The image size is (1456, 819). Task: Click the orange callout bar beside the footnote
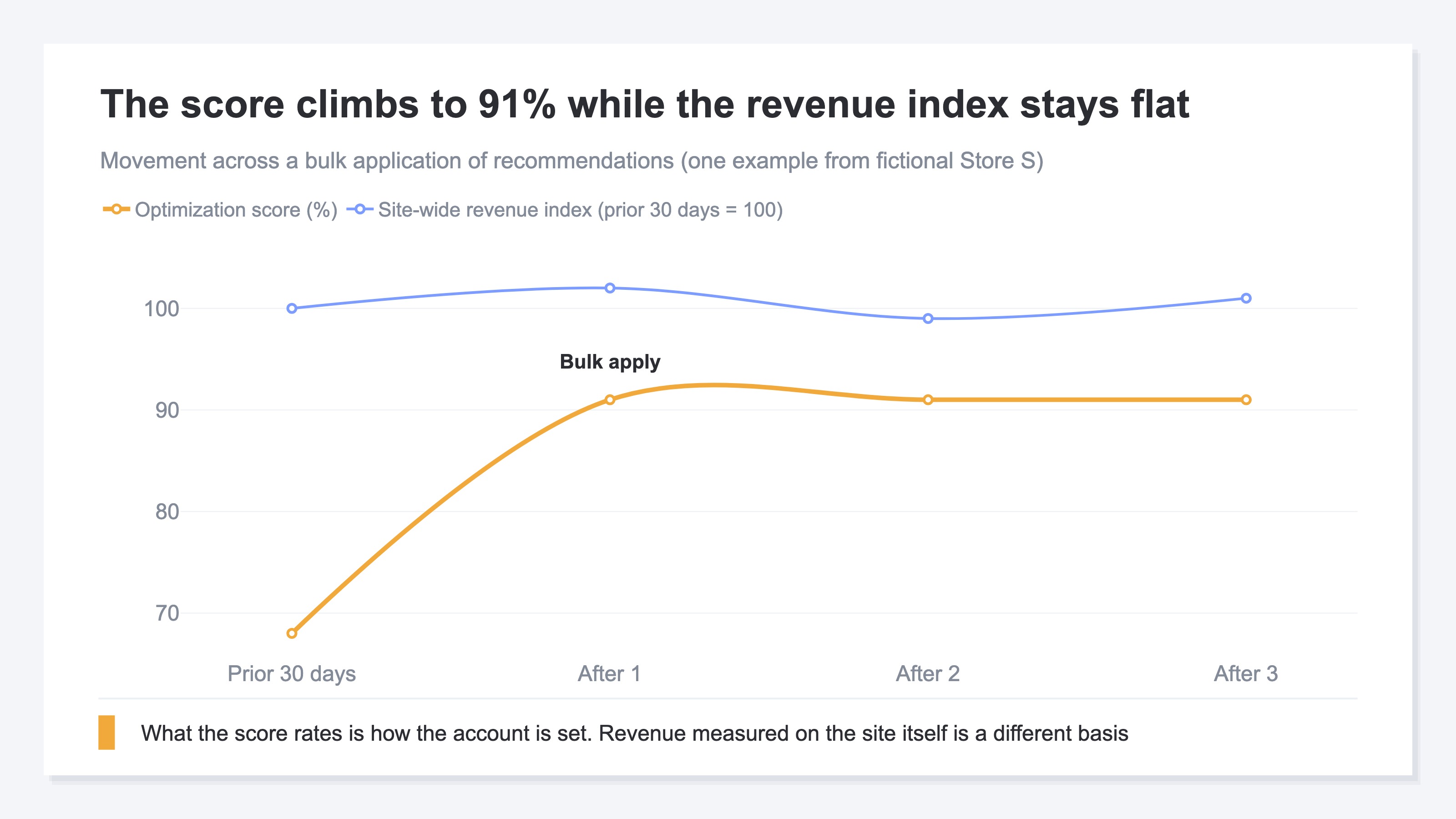(107, 733)
